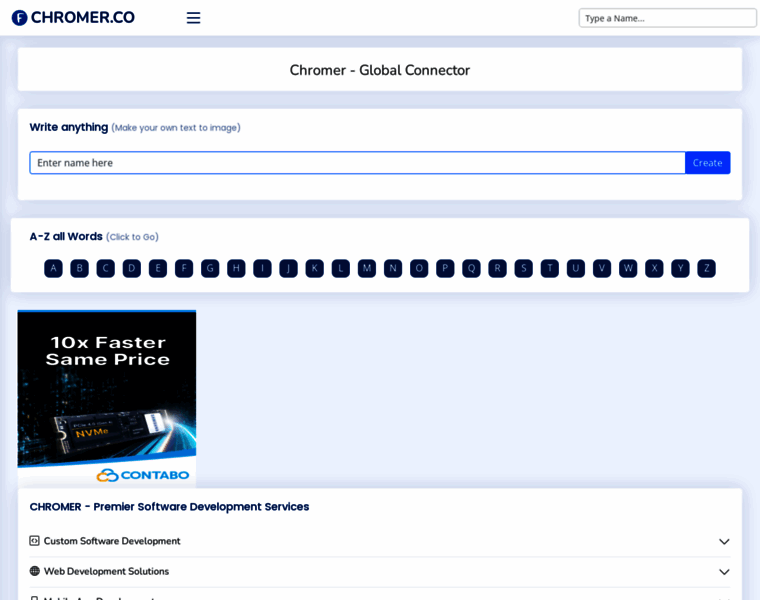The height and width of the screenshot is (600, 760).
Task: Jump to letter K words
Action: [315, 268]
